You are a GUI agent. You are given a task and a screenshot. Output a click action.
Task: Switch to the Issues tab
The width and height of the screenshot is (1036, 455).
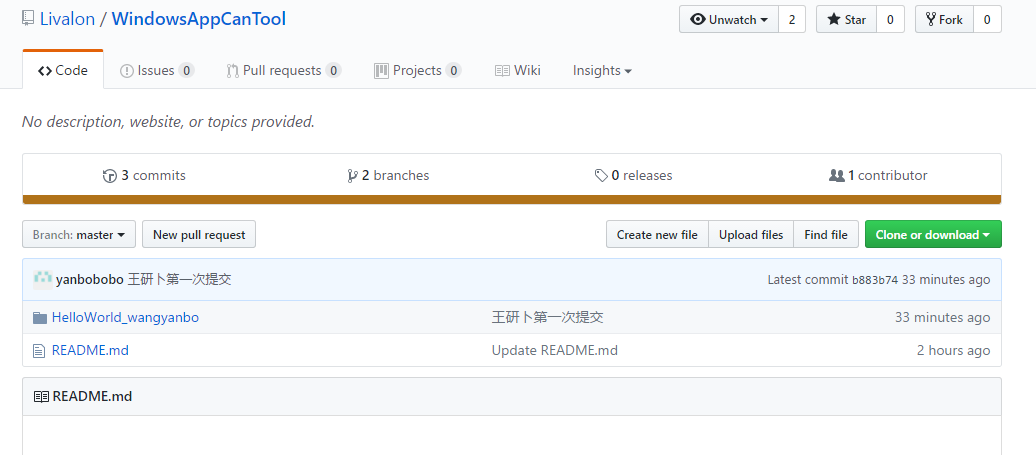coord(157,70)
